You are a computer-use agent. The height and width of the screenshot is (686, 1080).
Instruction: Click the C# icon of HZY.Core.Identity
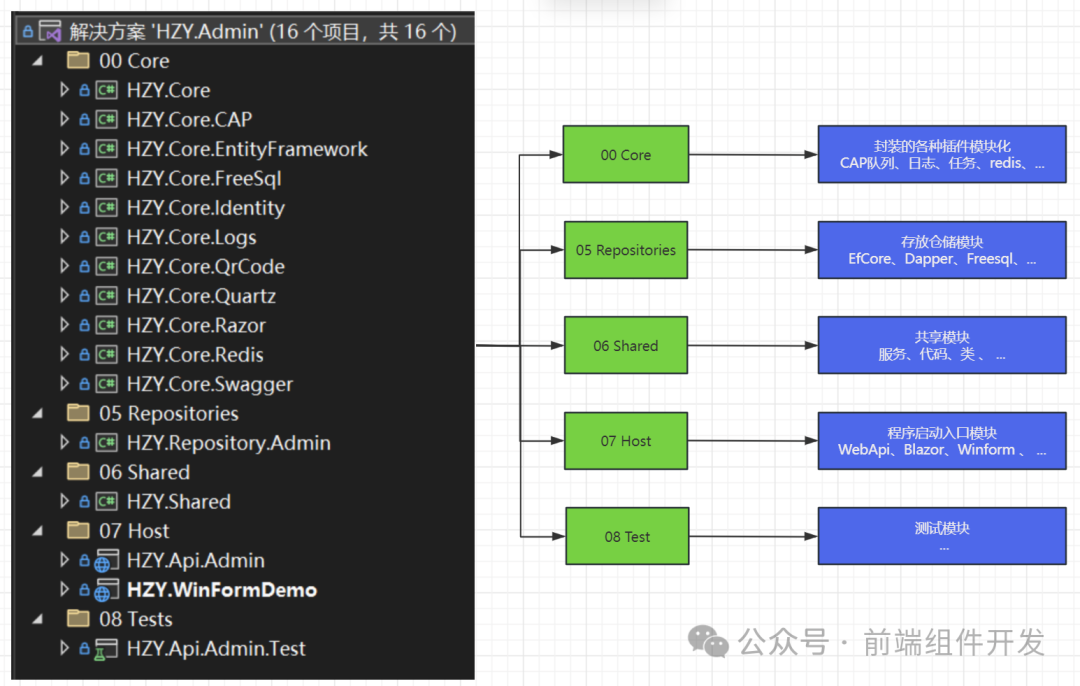(x=106, y=208)
